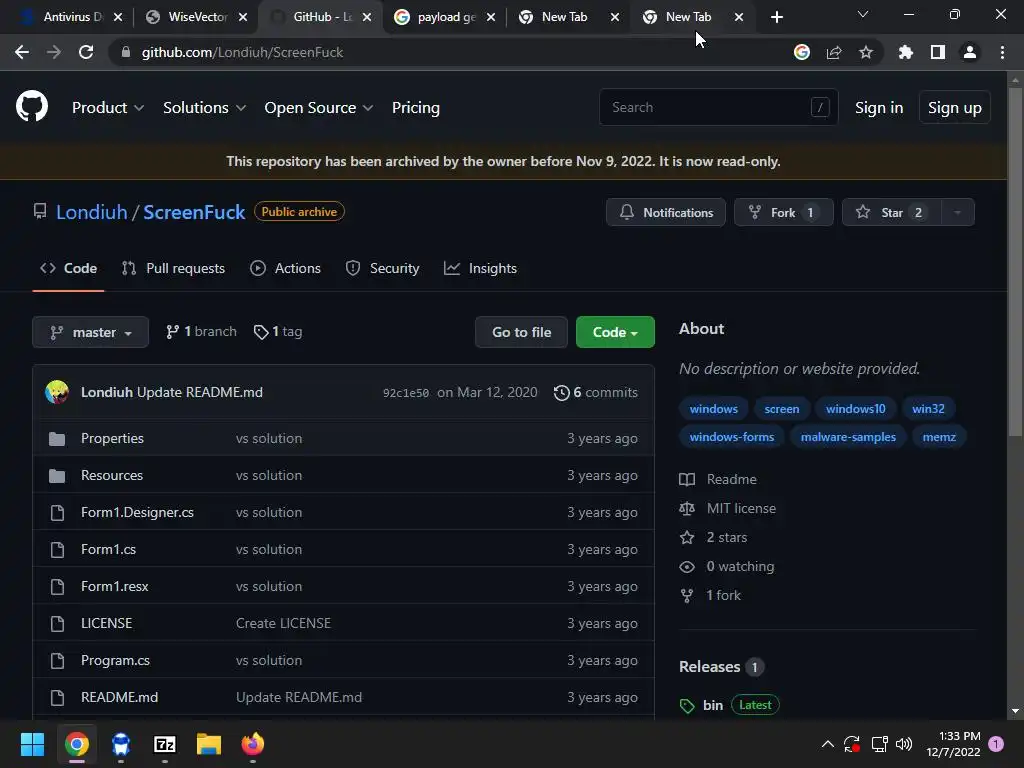1024x768 pixels.
Task: Open the Star lists dropdown arrow
Action: point(957,212)
